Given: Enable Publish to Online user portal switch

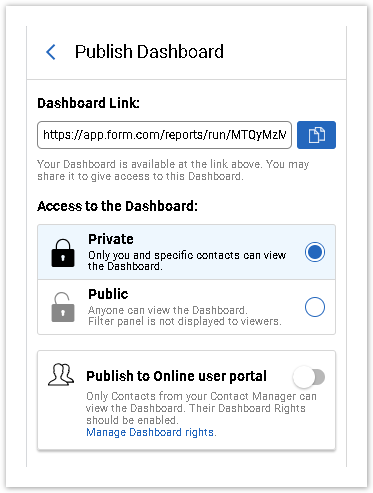Looking at the screenshot, I should click(x=309, y=377).
